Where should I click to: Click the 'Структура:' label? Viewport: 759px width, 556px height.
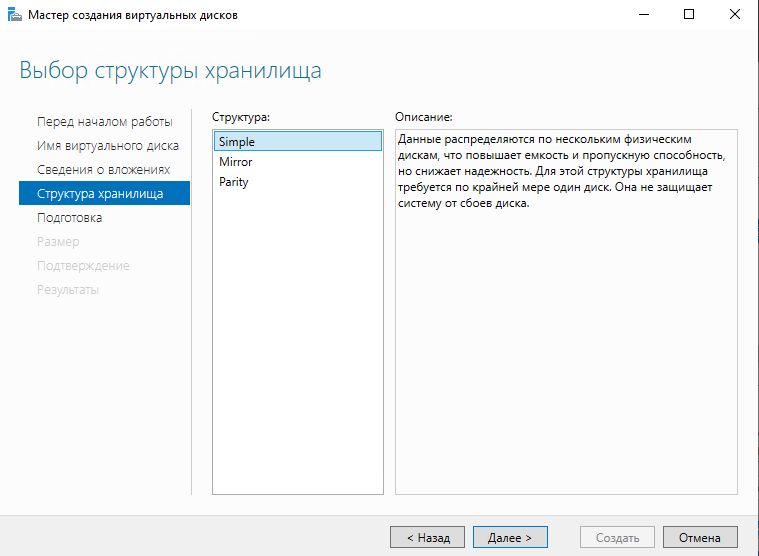point(241,117)
